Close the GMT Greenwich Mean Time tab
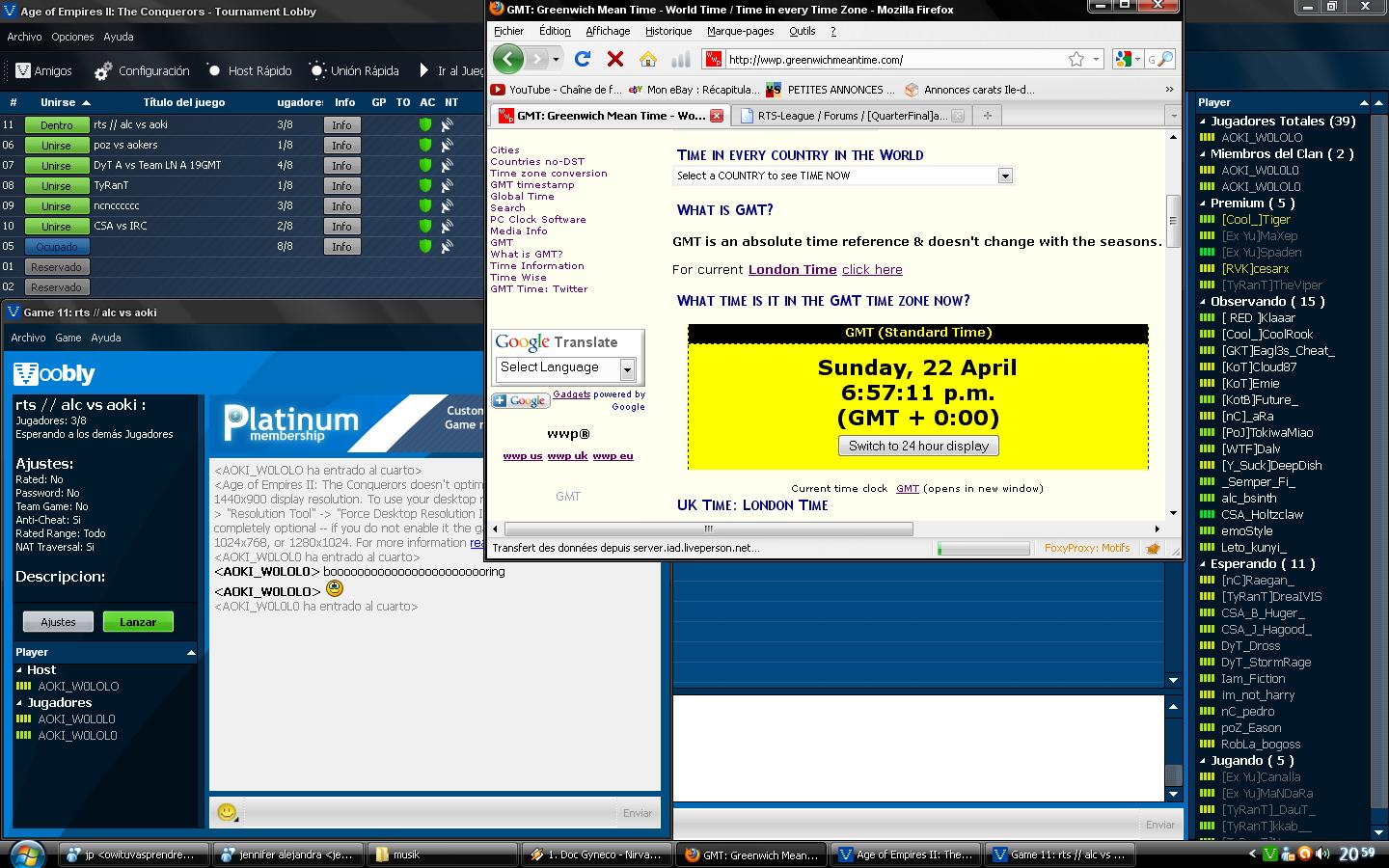This screenshot has width=1389, height=868. [717, 116]
